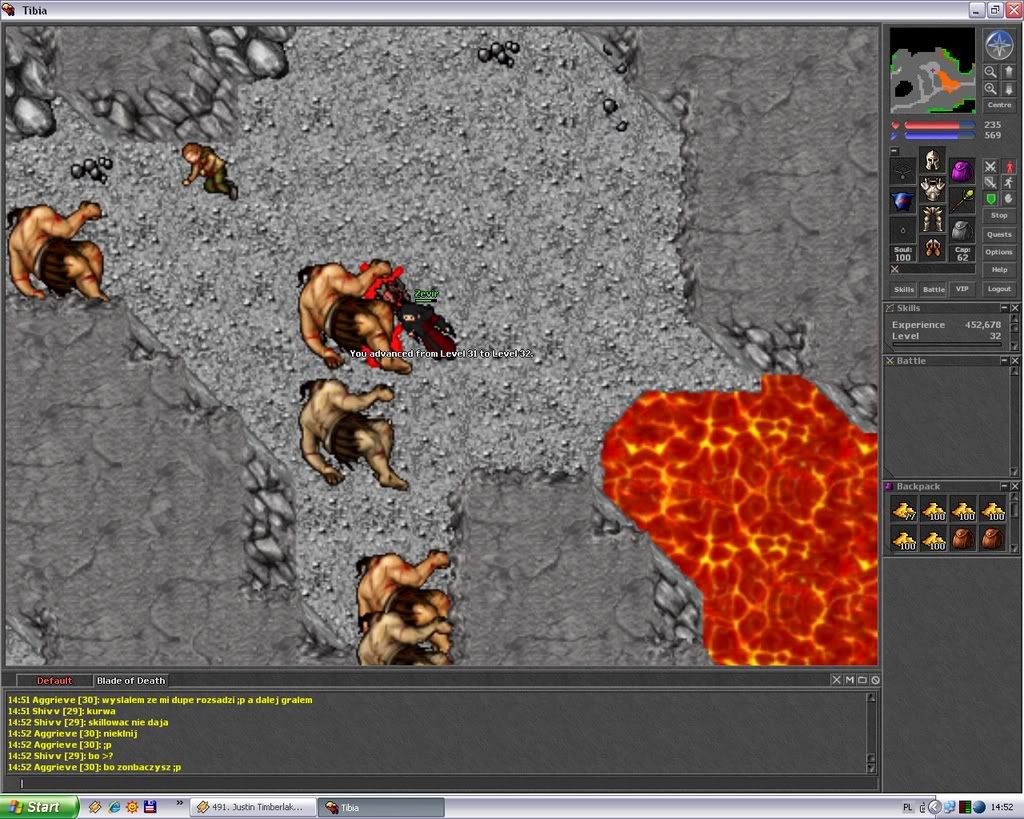The width and height of the screenshot is (1024, 819).
Task: Close the Backpack panel
Action: [x=1014, y=486]
